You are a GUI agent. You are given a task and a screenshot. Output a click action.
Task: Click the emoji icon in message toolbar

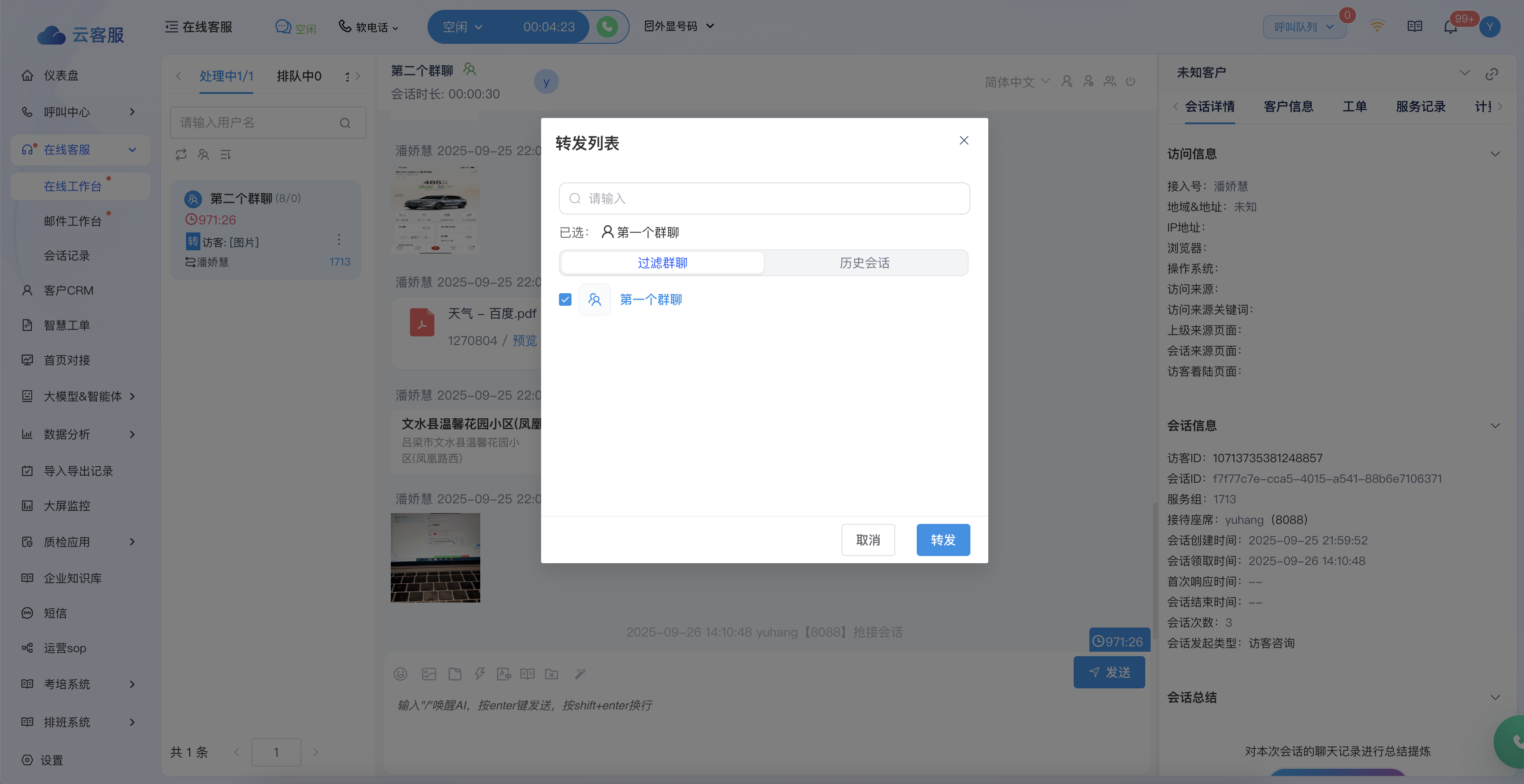coord(401,674)
